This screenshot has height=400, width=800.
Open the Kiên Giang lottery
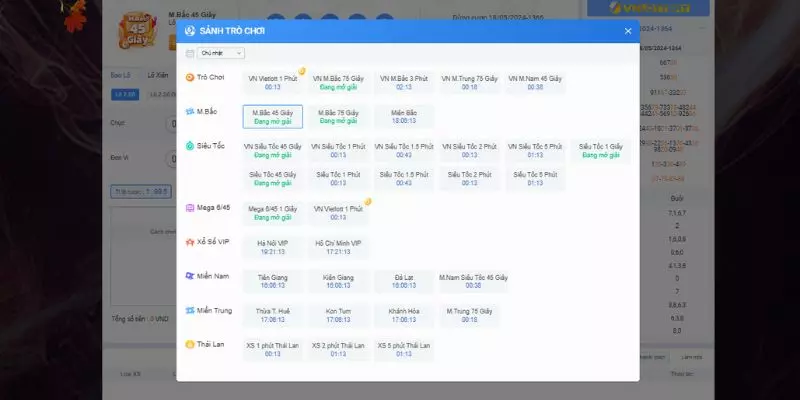pos(338,282)
